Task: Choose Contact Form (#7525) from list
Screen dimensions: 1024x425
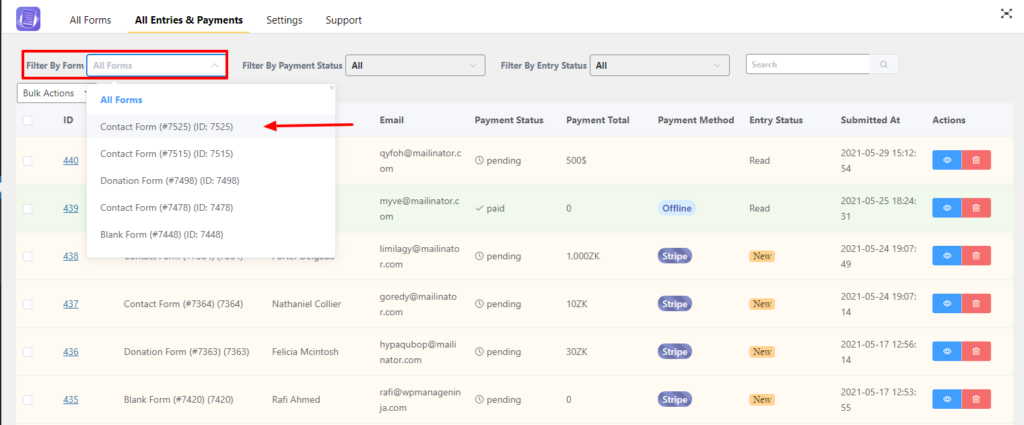Action: 166,127
